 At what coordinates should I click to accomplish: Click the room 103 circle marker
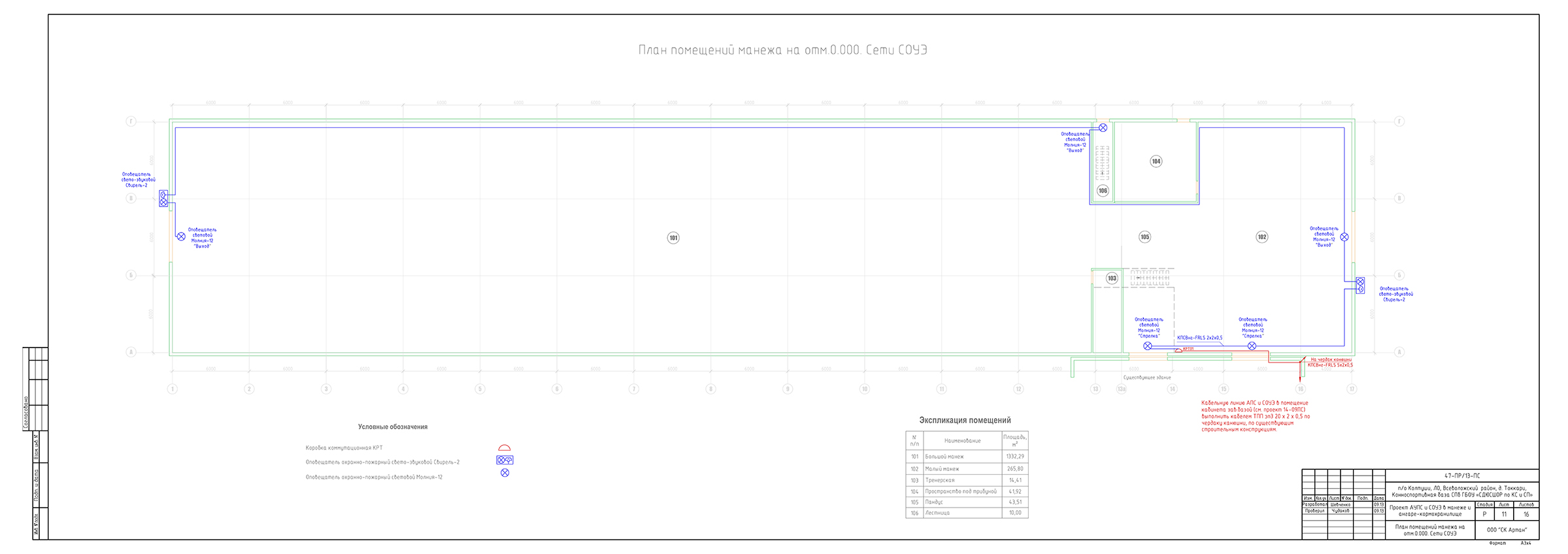point(1112,278)
